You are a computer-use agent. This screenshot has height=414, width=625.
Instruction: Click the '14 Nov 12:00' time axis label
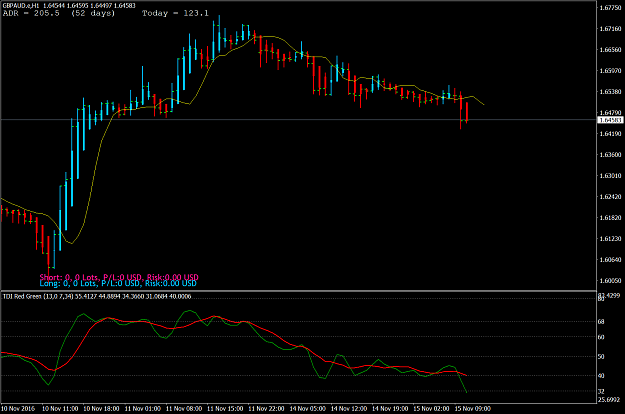coord(349,409)
